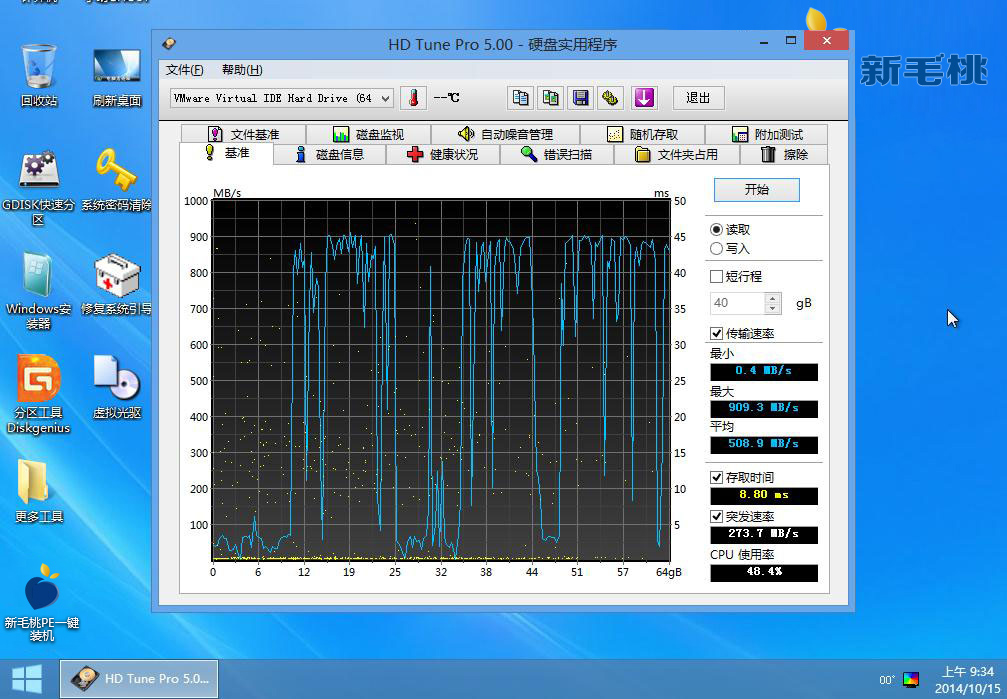1007x699 pixels.
Task: Click HD Tune Pro taskbar button
Action: click(139, 679)
